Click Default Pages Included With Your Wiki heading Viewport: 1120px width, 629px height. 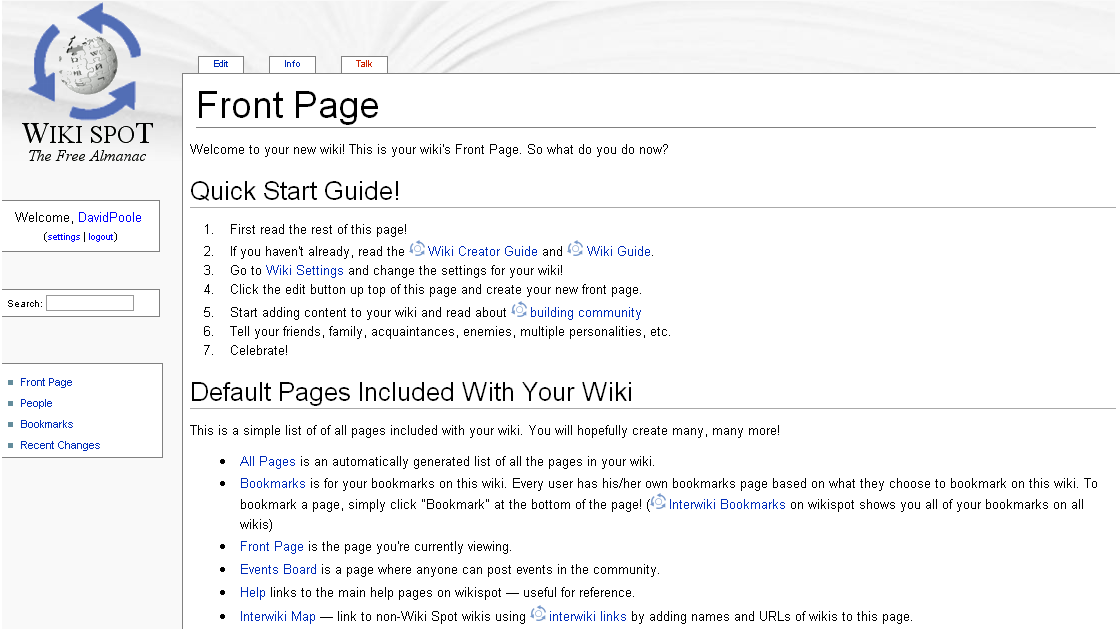pyautogui.click(x=411, y=393)
